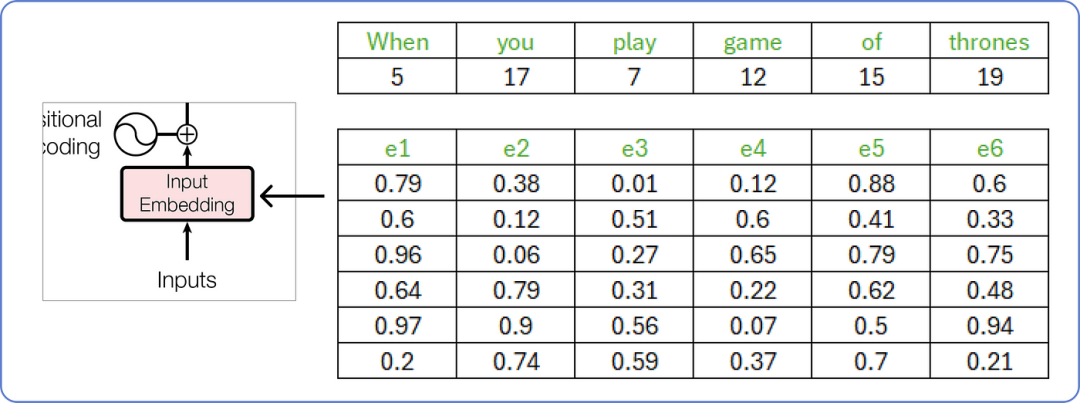Select the cell containing 0.21
The width and height of the screenshot is (1080, 403).
click(x=989, y=361)
